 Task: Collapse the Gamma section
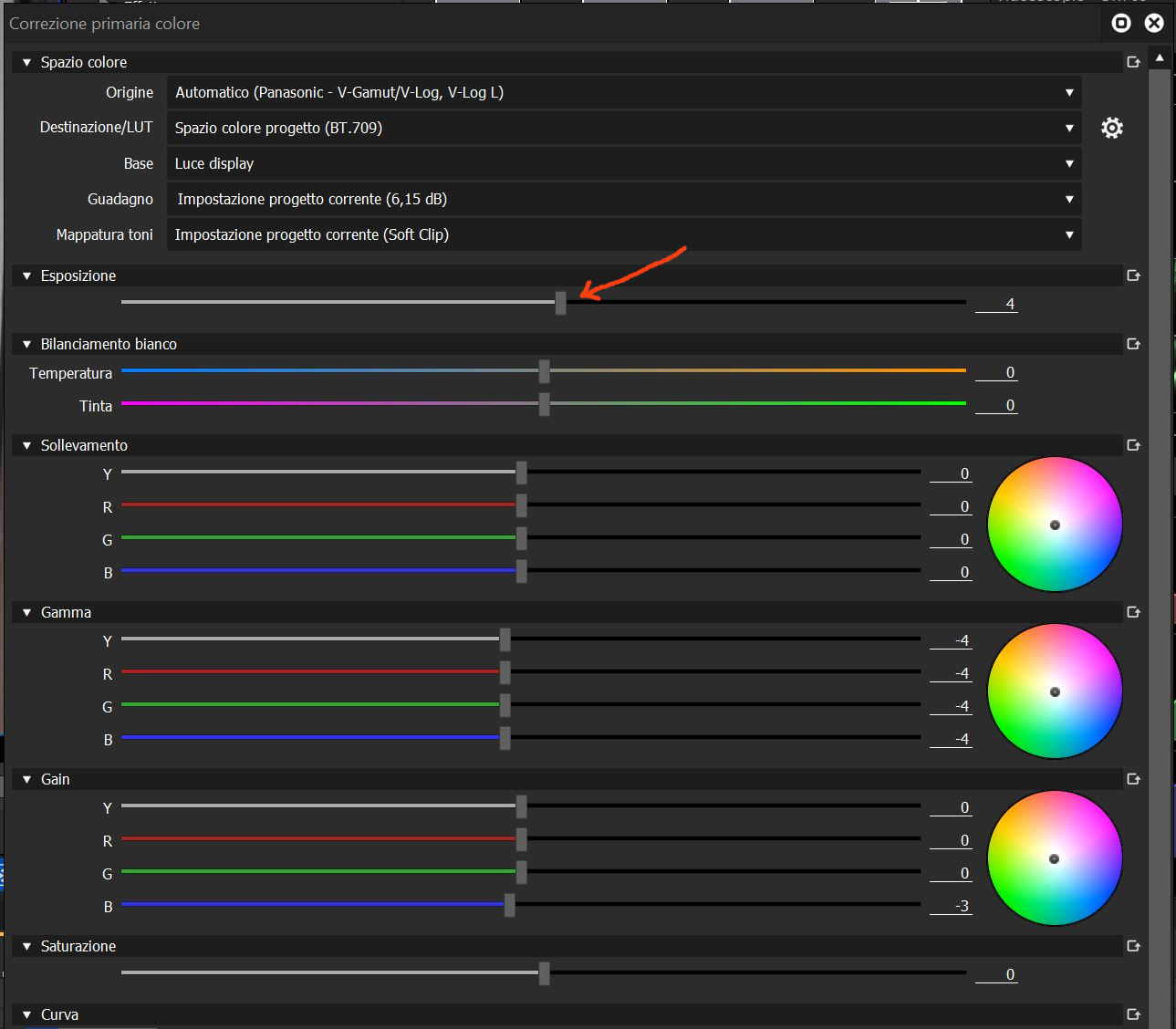[26, 612]
